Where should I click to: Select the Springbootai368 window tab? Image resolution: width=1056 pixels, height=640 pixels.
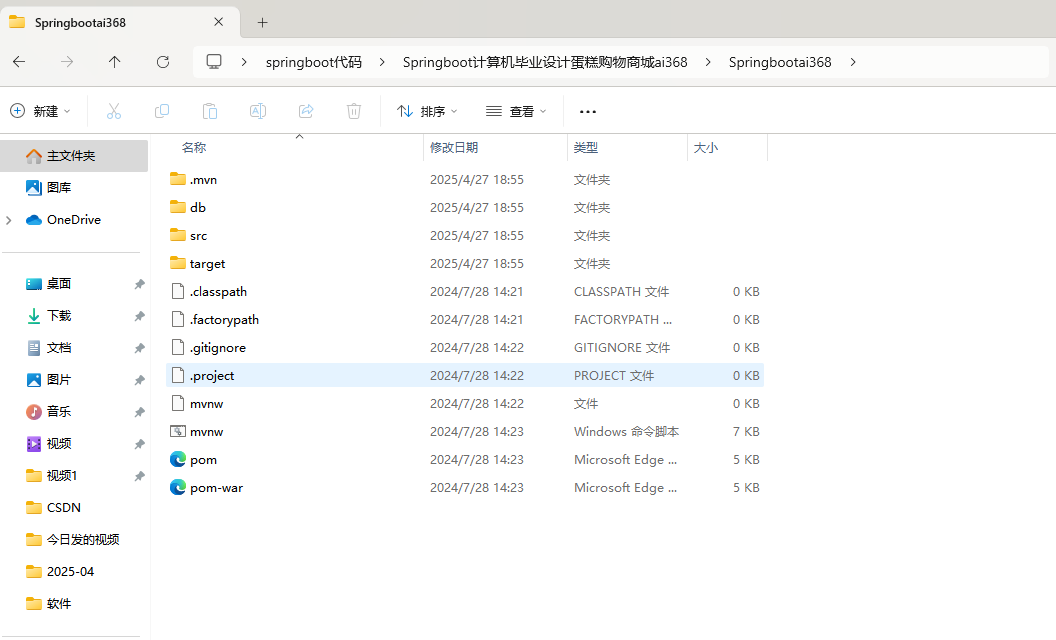(121, 23)
